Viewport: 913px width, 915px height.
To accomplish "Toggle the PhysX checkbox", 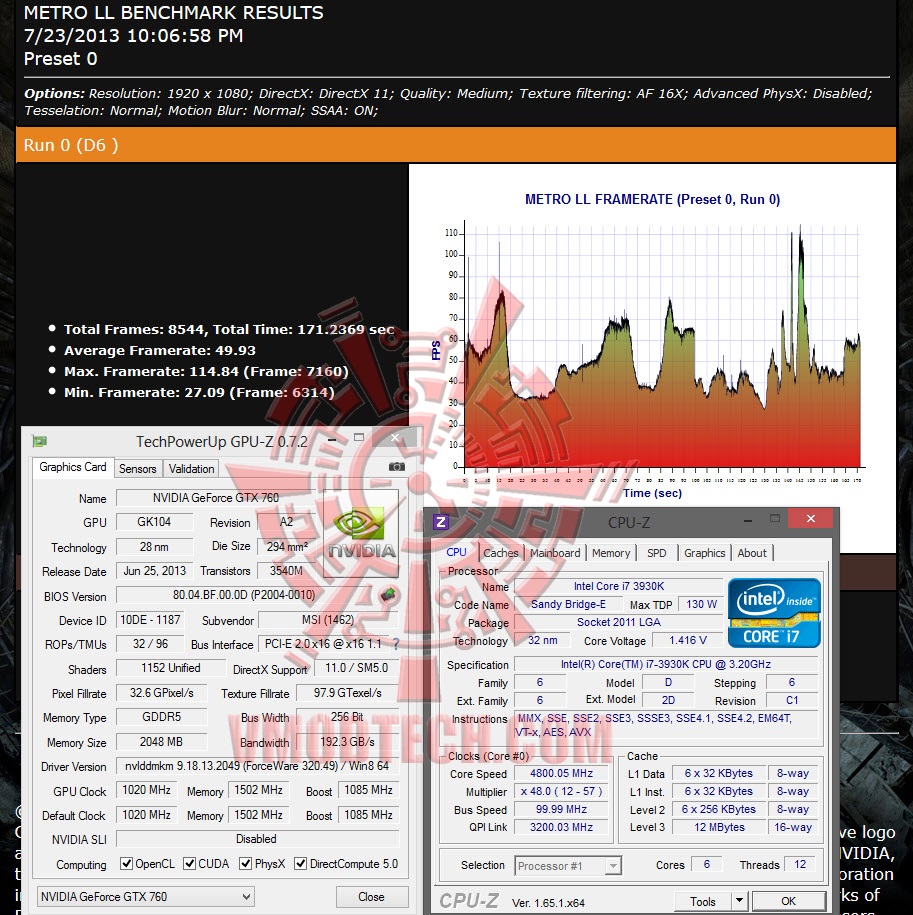I will tap(246, 863).
